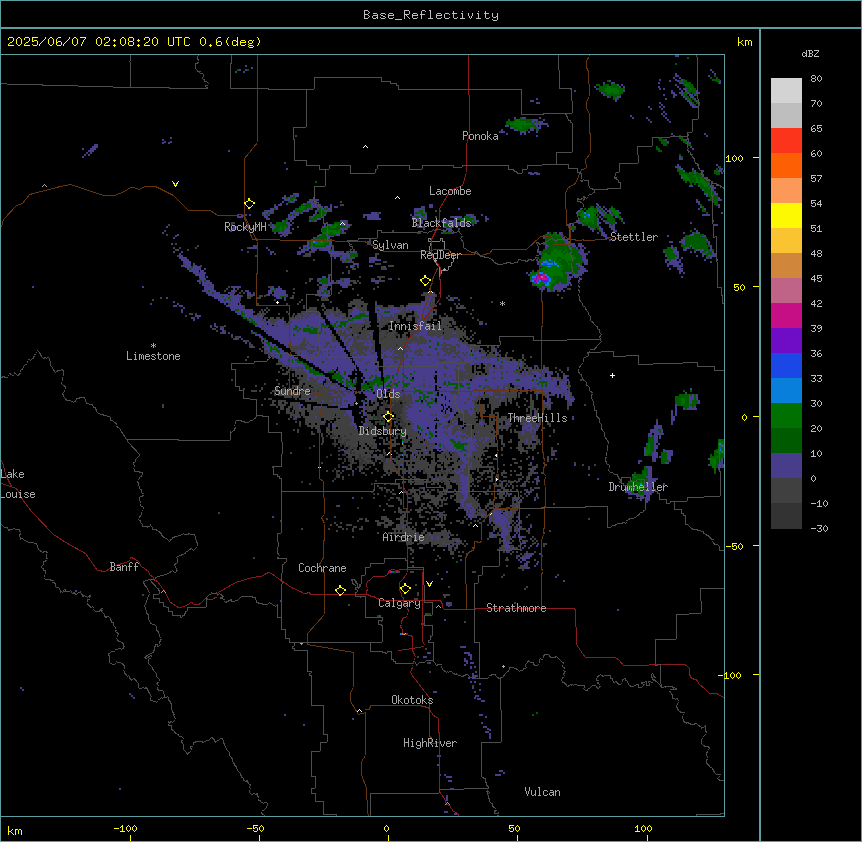Click the yellow V marker northeast of Calgary
Viewport: 862px width, 842px height.
click(429, 584)
